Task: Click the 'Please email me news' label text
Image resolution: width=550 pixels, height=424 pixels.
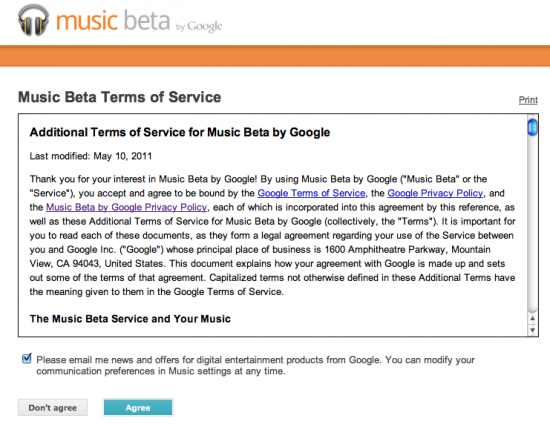Action: [x=255, y=365]
